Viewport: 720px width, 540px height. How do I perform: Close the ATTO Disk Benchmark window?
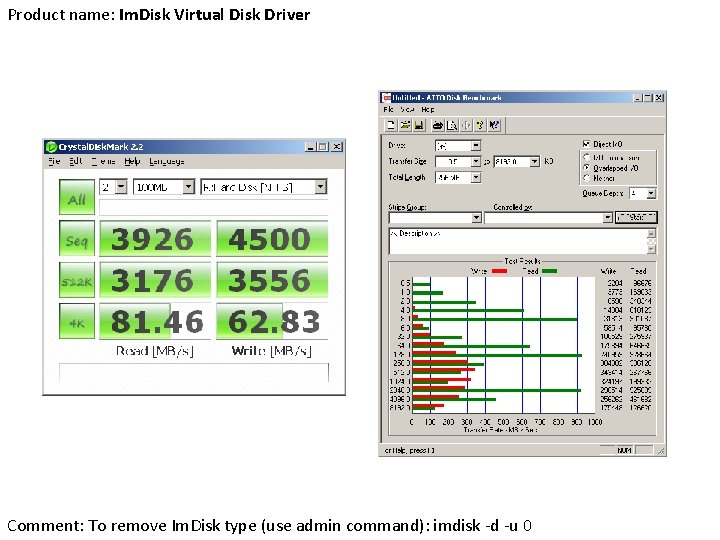pyautogui.click(x=658, y=98)
